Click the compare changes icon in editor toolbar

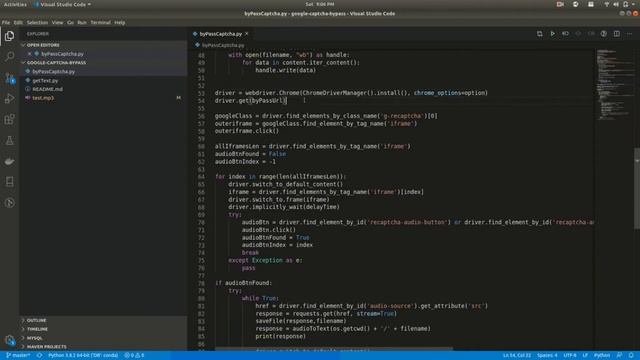(x=540, y=34)
